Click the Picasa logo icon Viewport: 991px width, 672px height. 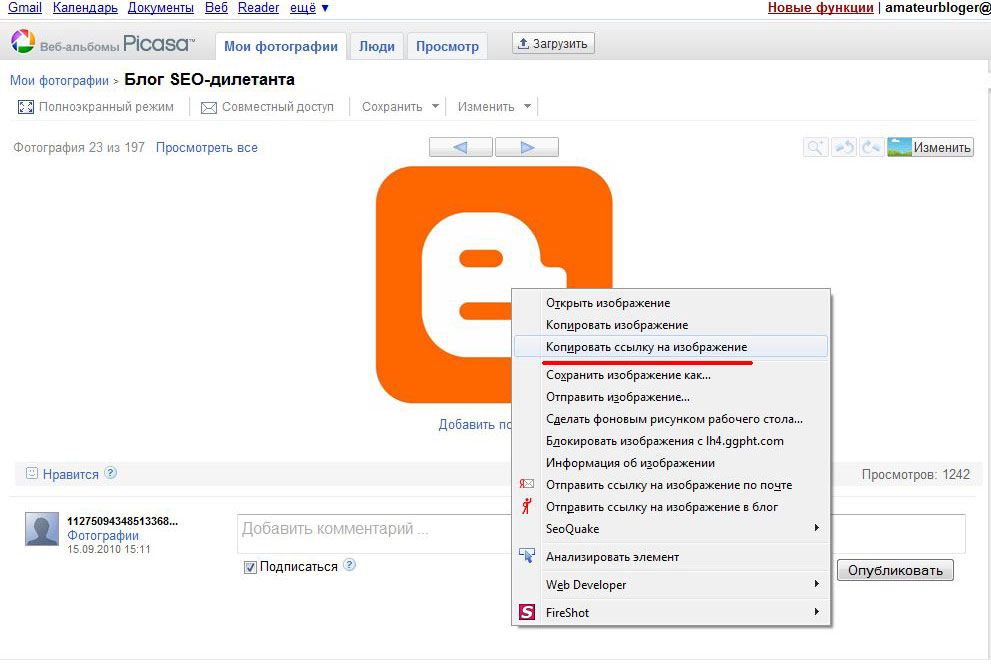click(x=23, y=42)
